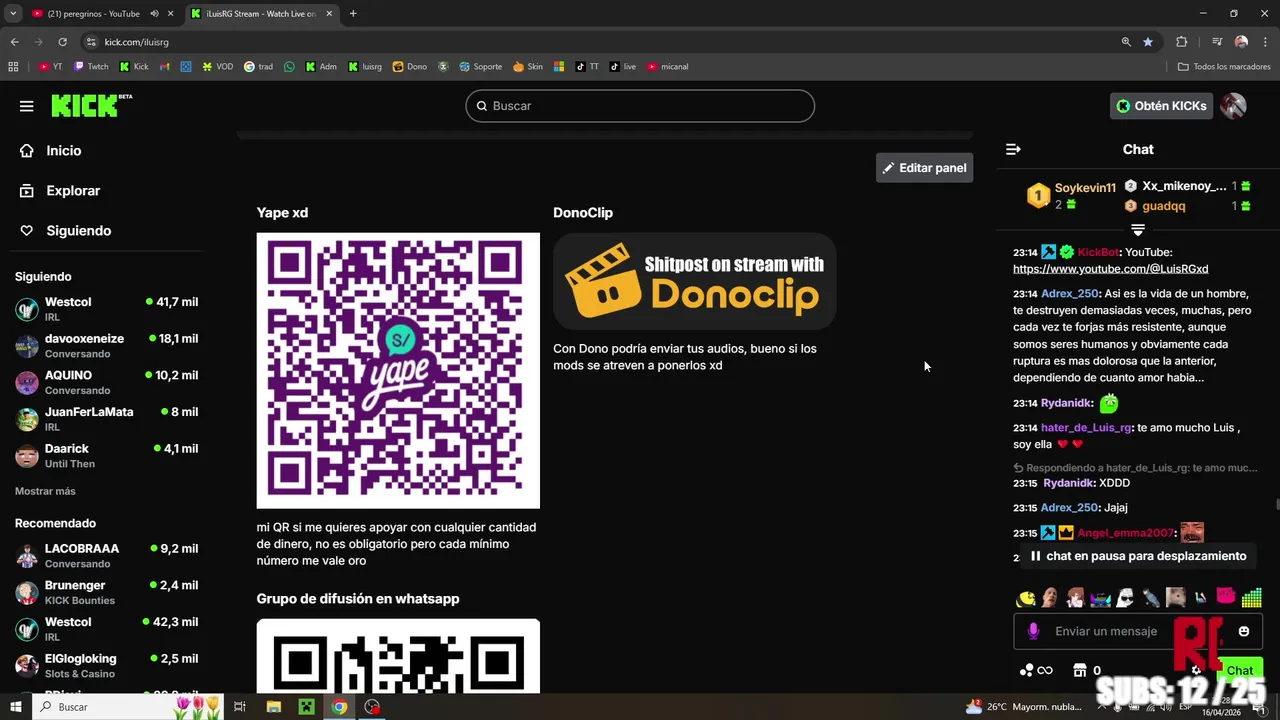Open davooxeneize channel in Siguiendo
Screen dimensions: 1280x720
(106, 345)
